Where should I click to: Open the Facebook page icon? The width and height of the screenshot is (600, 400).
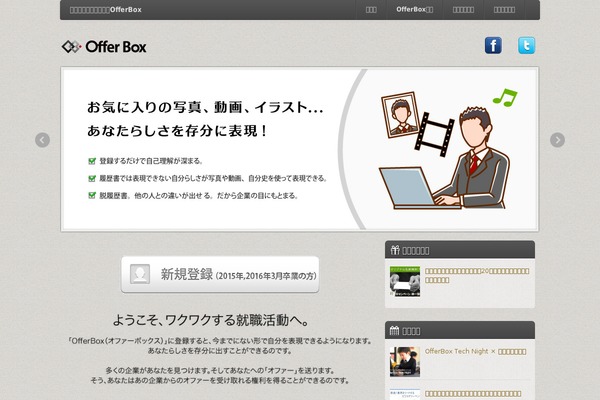[x=493, y=46]
